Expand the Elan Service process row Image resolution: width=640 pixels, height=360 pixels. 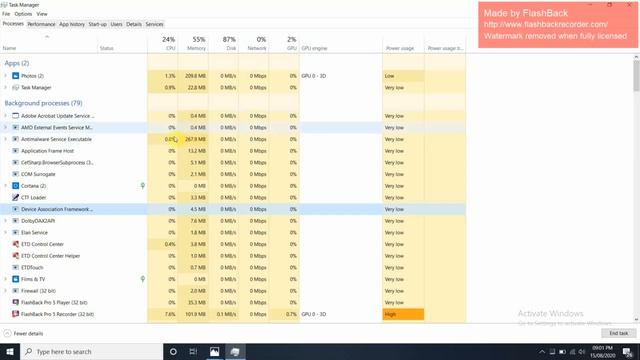(x=6, y=233)
